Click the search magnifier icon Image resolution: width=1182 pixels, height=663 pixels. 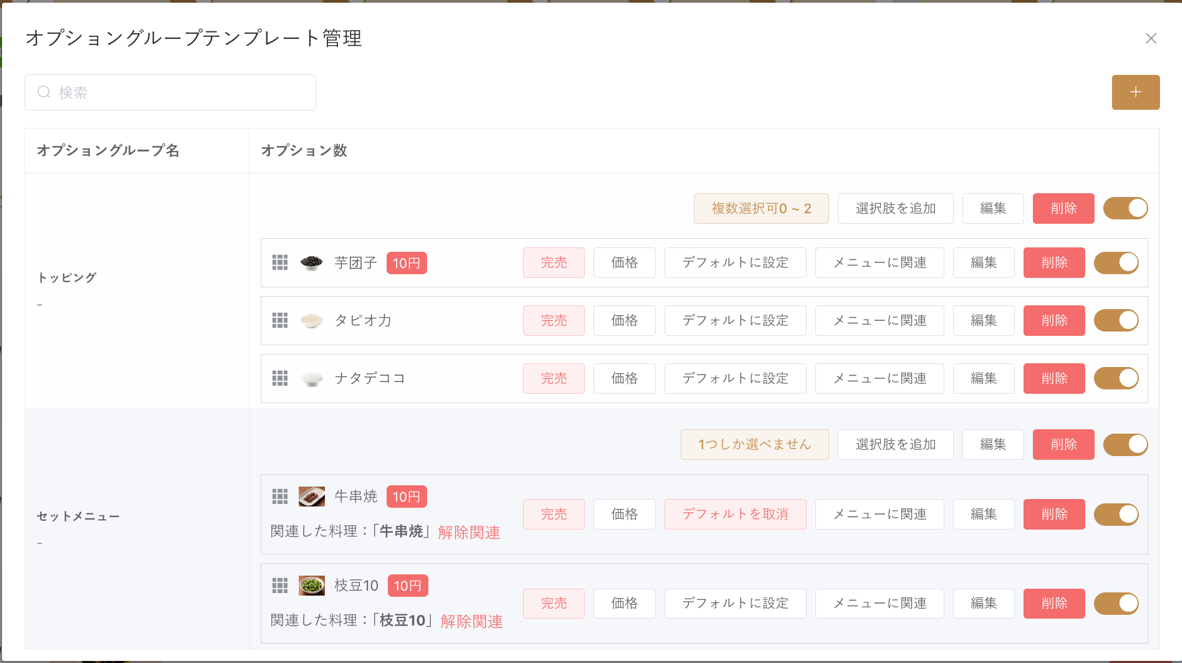(42, 92)
